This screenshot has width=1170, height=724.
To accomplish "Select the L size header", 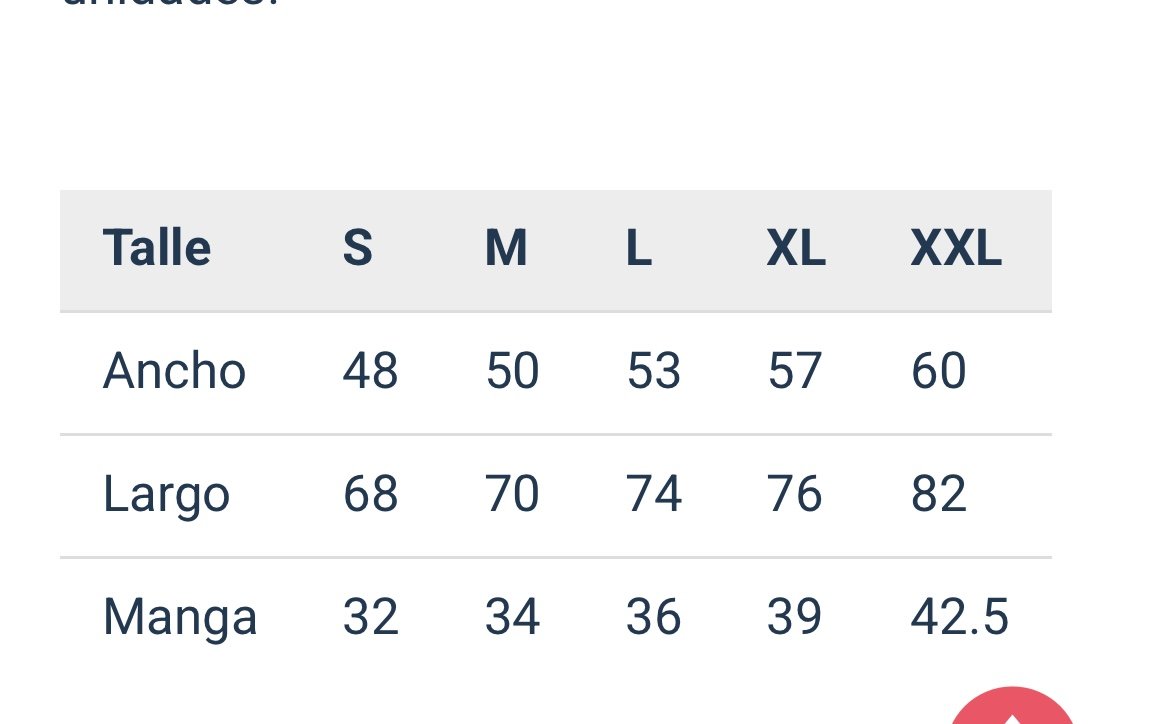I will point(639,248).
